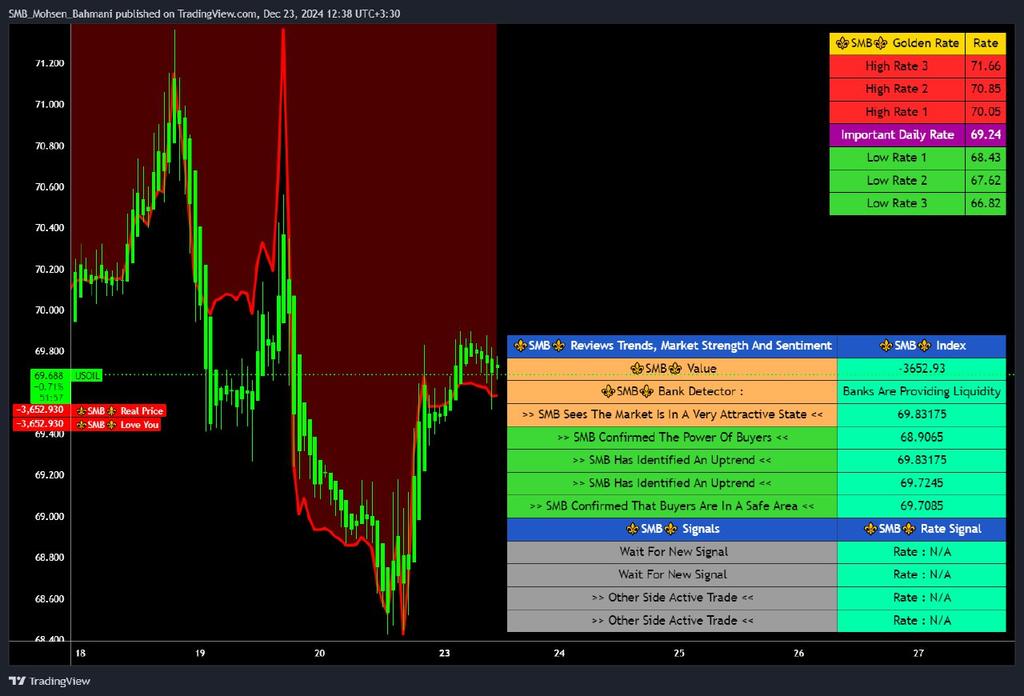Viewport: 1024px width, 696px height.
Task: Click the 69.800 price axis label
Action: [x=50, y=351]
